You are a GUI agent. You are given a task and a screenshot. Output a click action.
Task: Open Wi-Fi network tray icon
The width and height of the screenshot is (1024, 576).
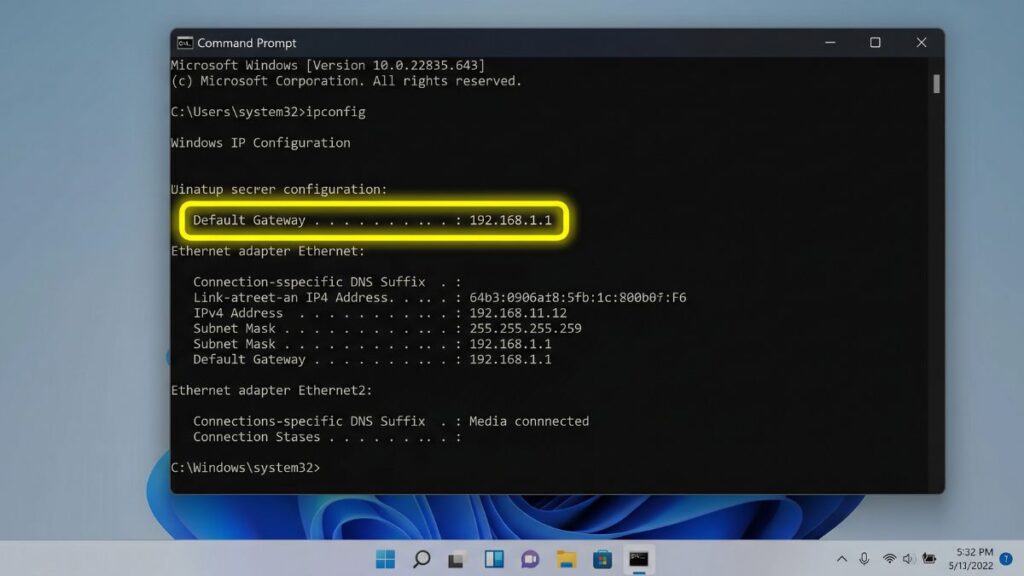pos(889,559)
